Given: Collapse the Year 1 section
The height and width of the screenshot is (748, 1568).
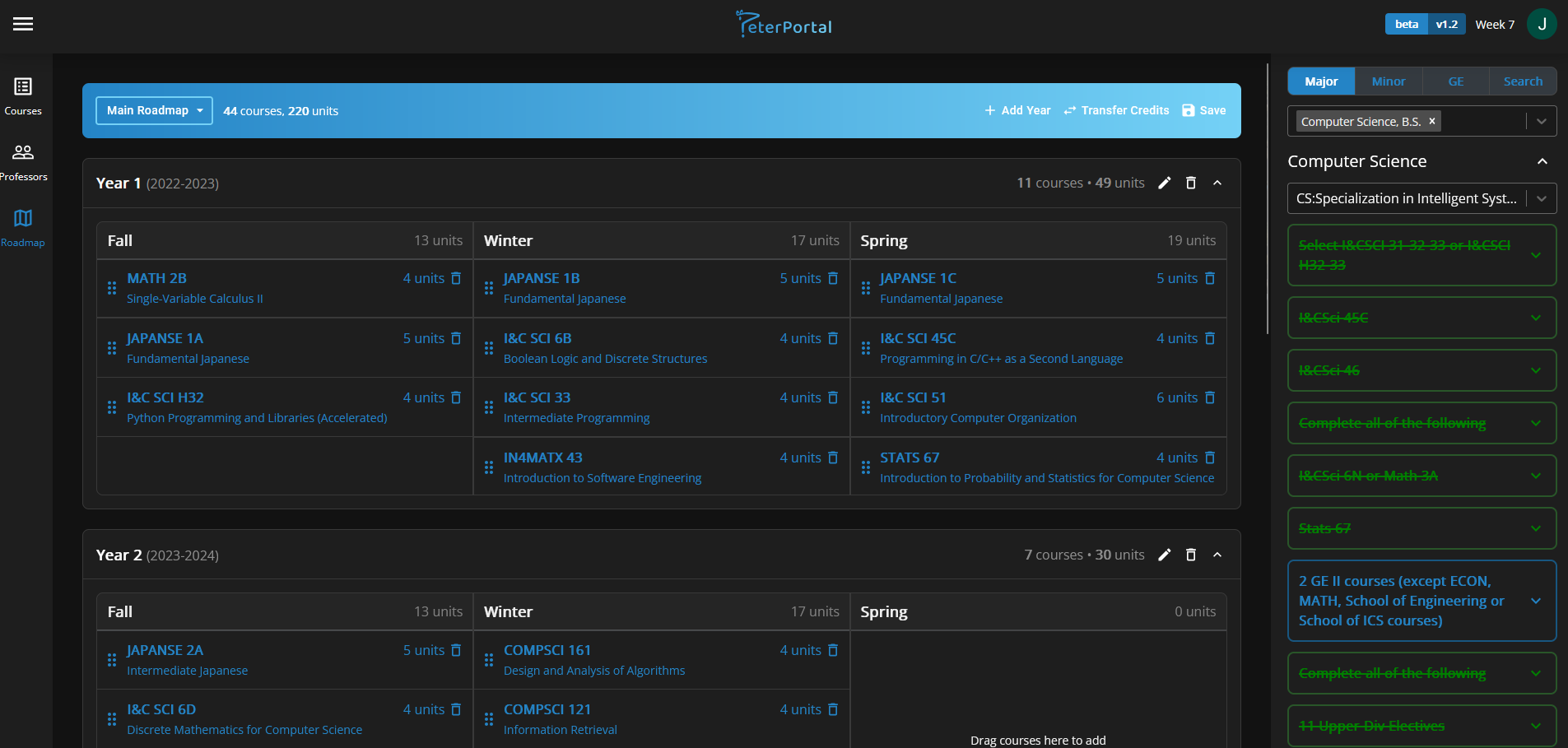Looking at the screenshot, I should point(1217,183).
